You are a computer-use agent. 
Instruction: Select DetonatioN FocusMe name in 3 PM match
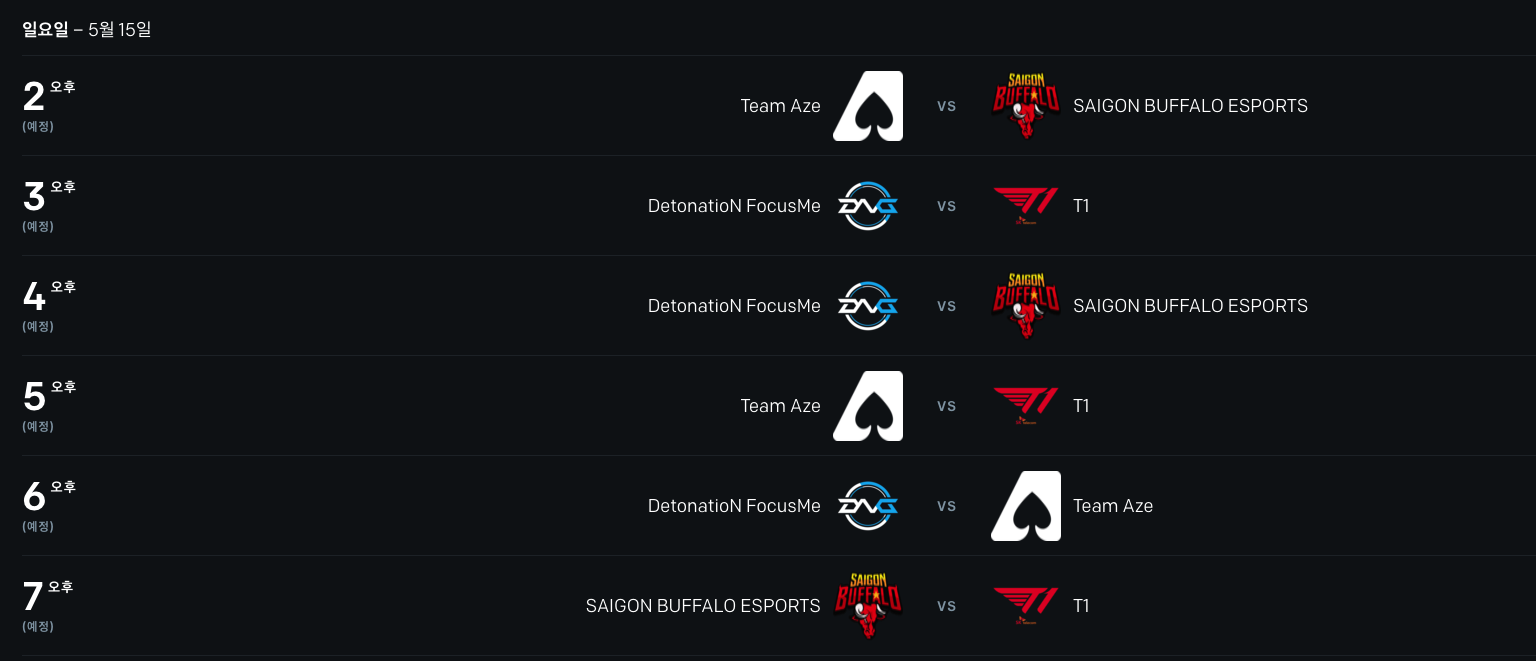734,206
